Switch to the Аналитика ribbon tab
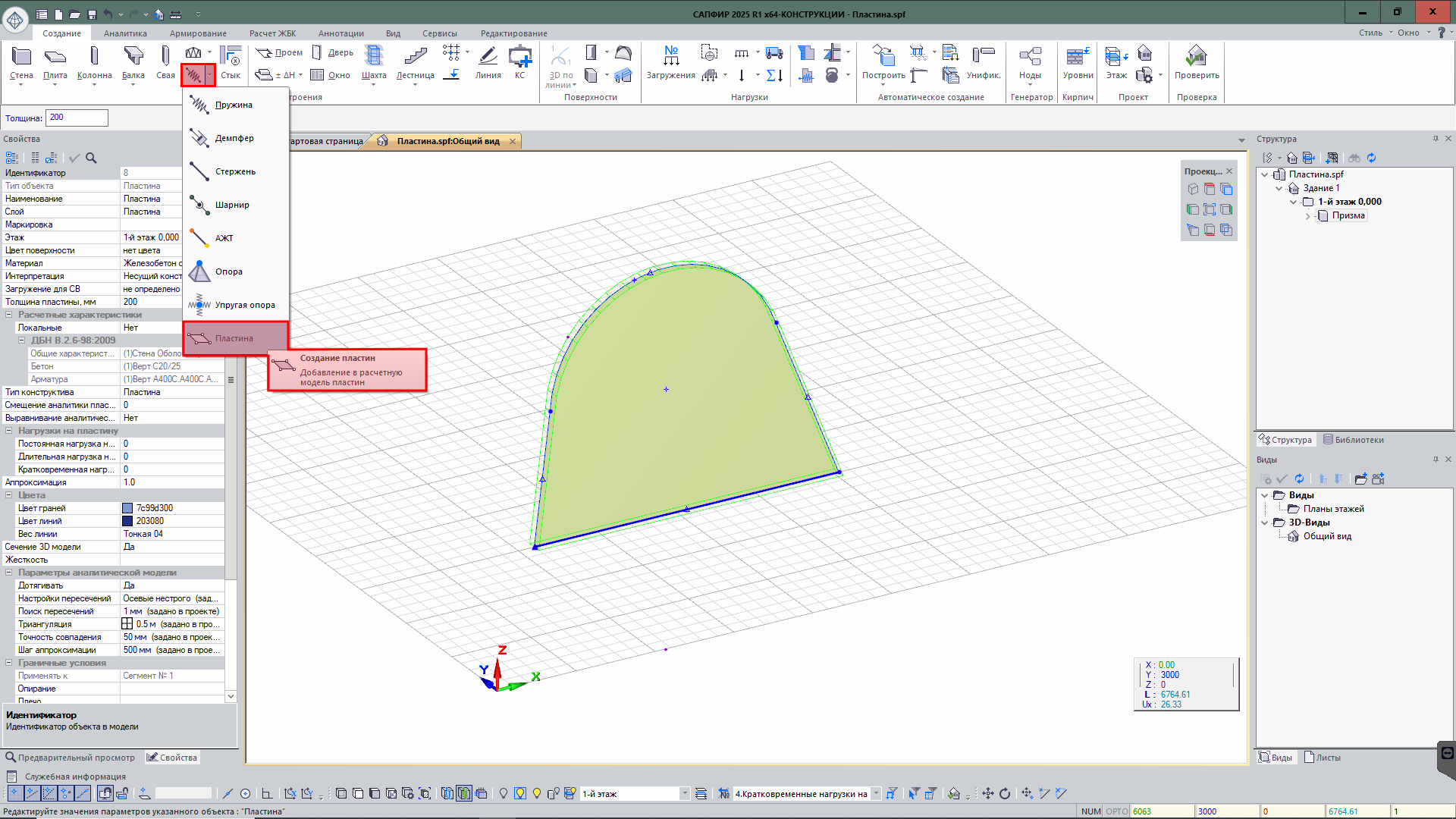 (125, 33)
